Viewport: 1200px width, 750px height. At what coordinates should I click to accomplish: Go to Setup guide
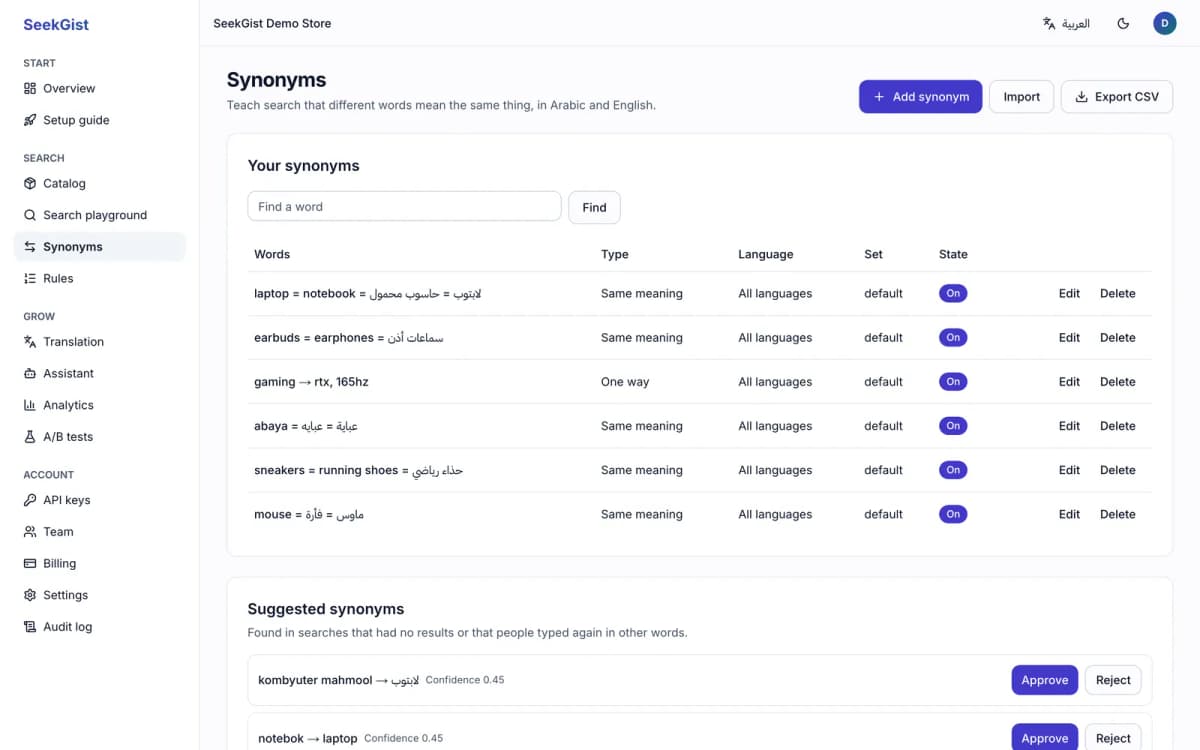(x=100, y=120)
